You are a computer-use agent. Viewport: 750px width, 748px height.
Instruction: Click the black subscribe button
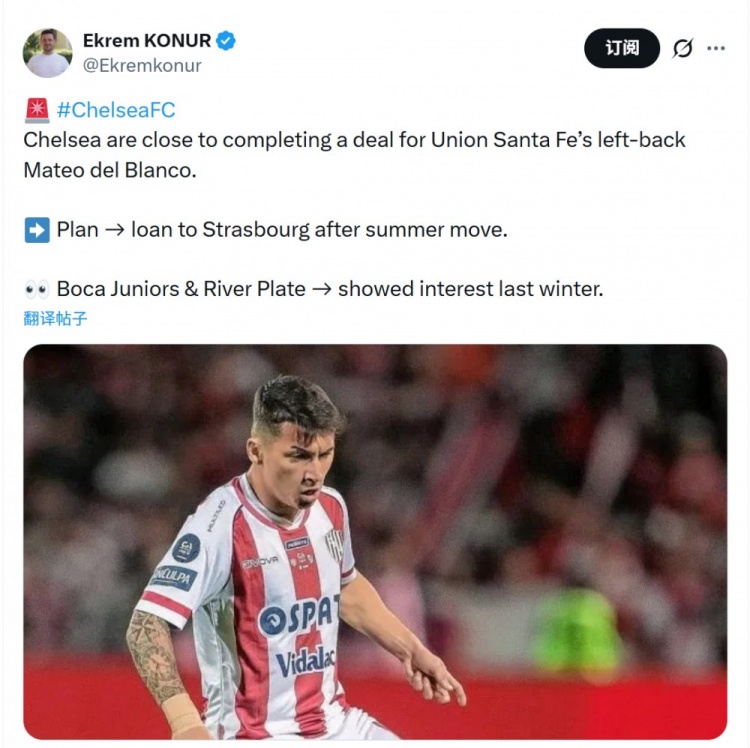click(x=622, y=48)
